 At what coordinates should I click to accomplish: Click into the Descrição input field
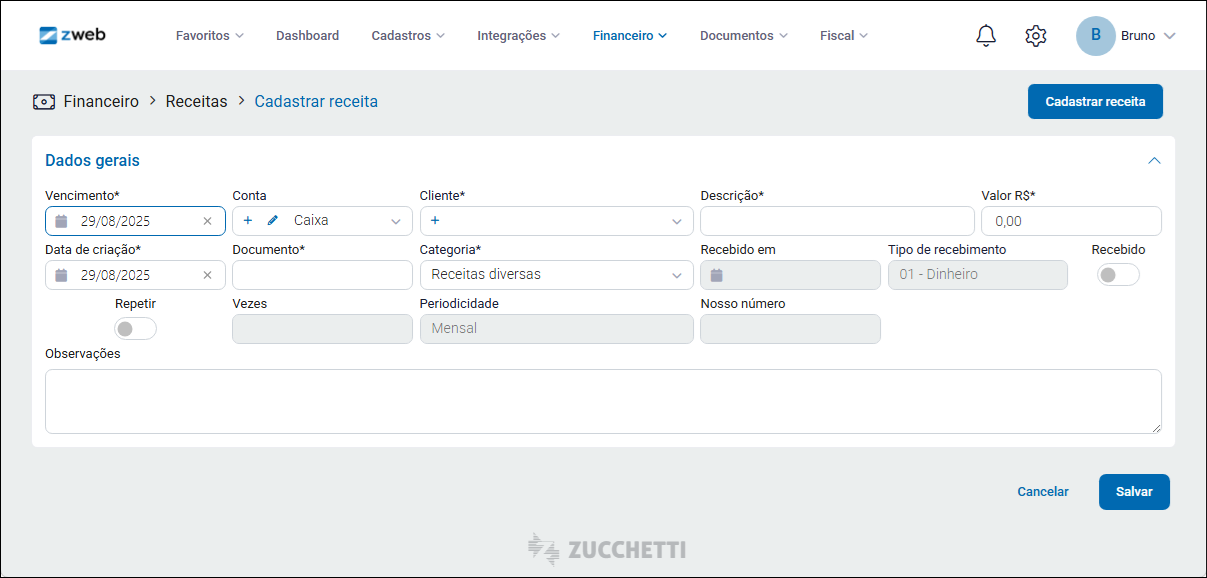tap(836, 221)
